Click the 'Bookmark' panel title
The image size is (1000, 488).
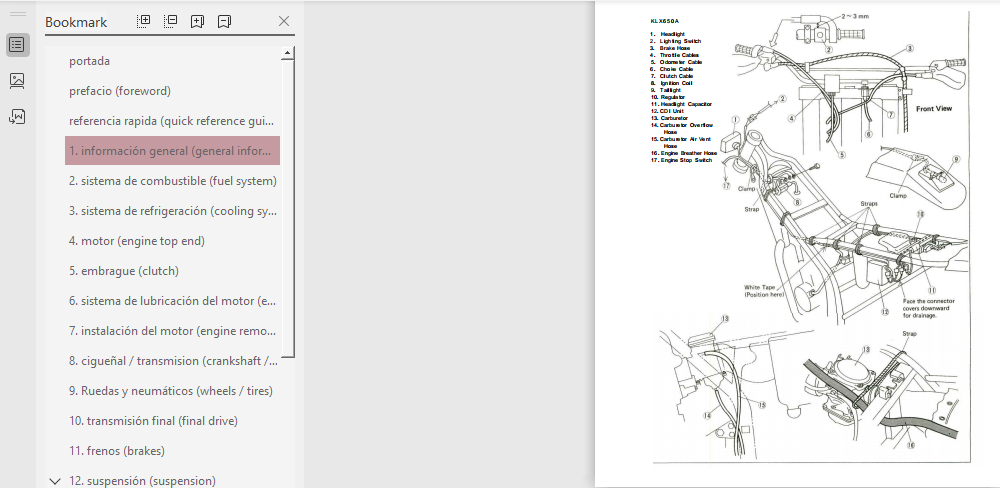tap(76, 22)
